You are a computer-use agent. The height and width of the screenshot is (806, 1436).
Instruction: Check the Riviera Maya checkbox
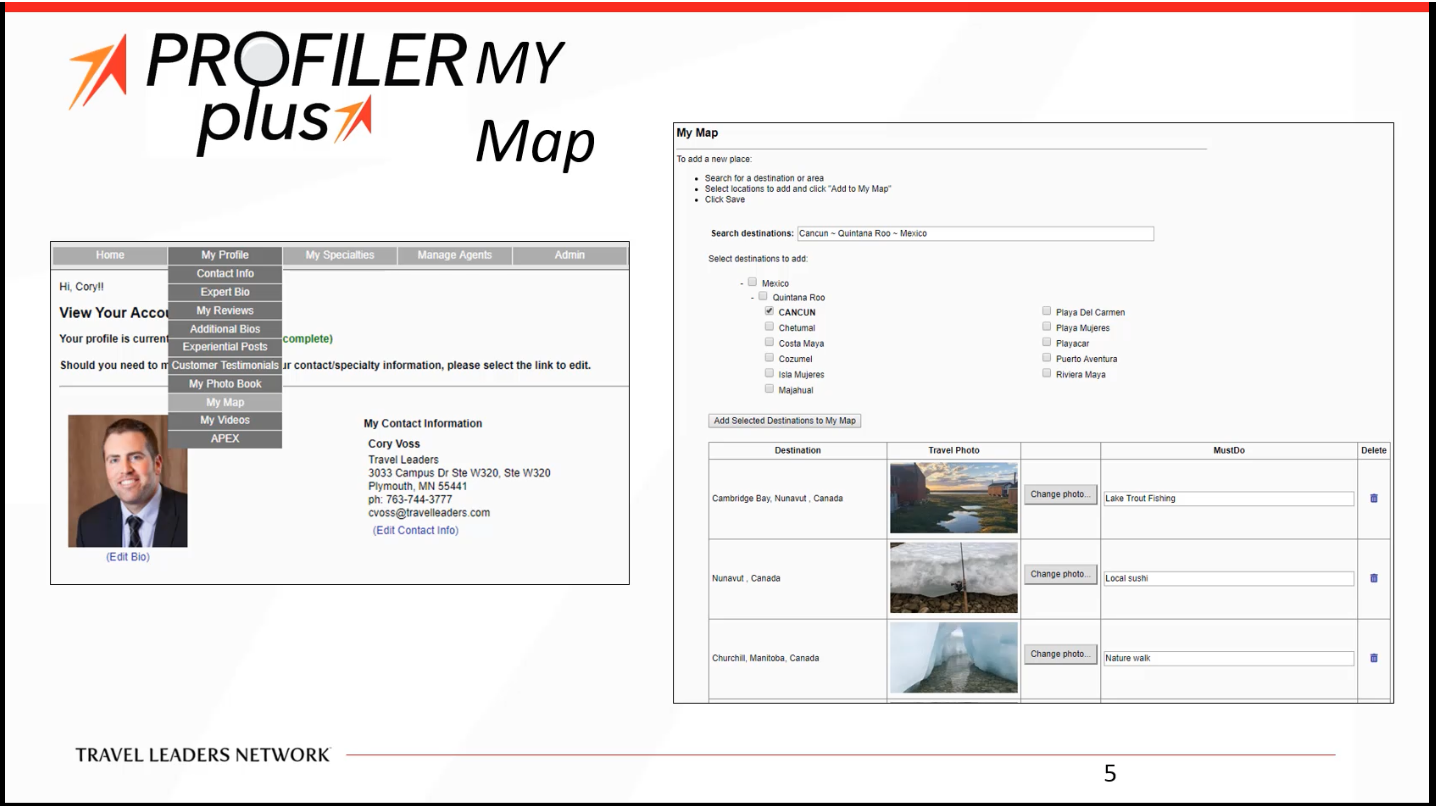[1046, 373]
